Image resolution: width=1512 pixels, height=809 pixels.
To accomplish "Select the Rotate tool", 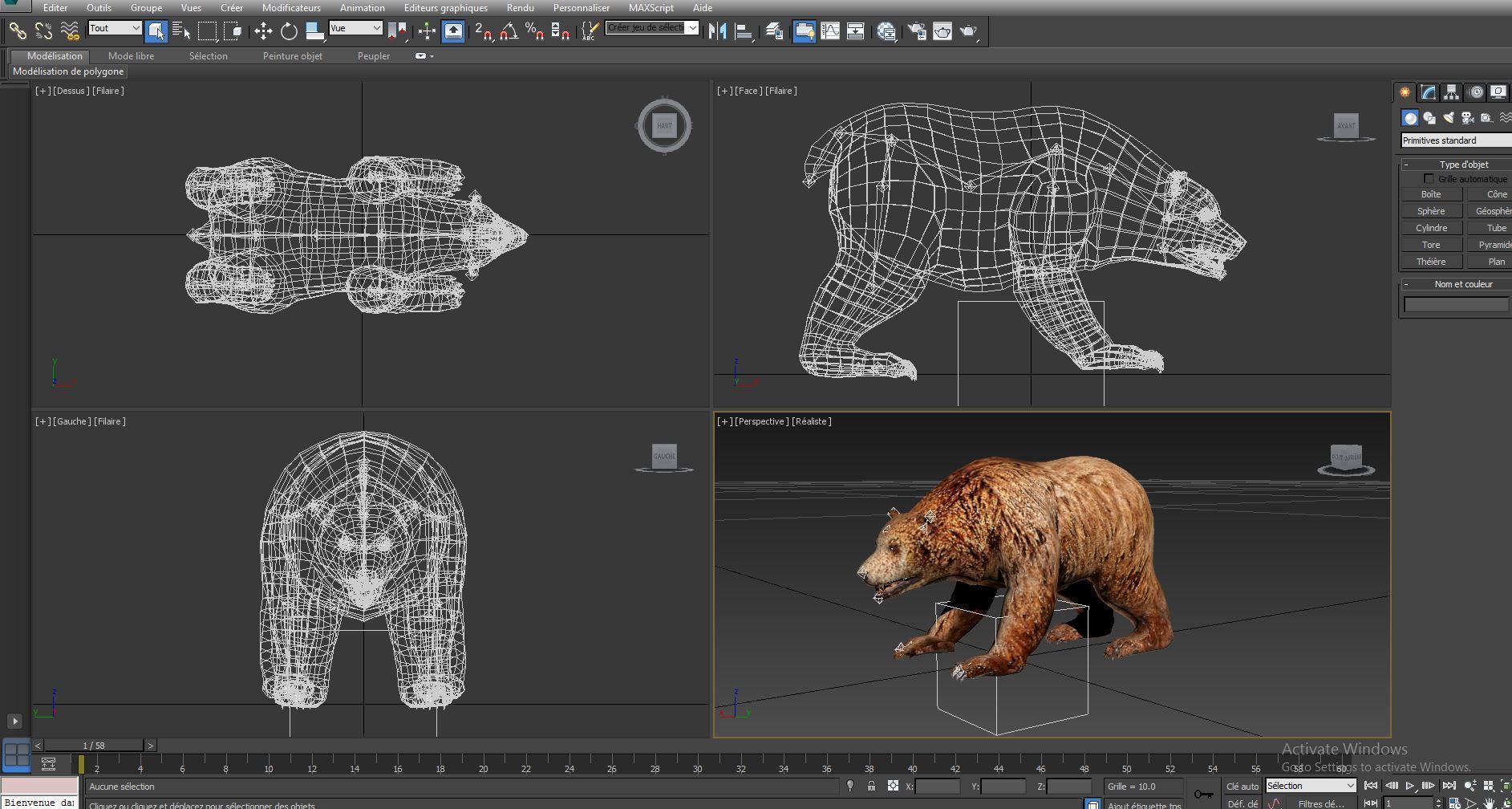I will pos(289,31).
